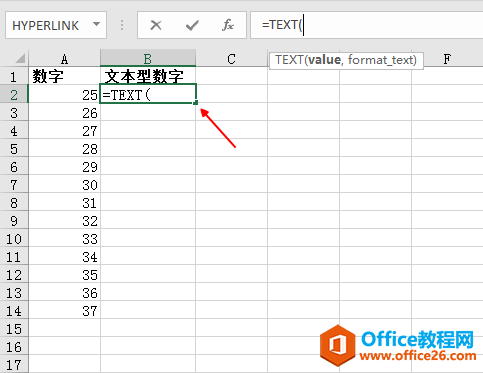
Task: Select row 12 header
Action: 14,274
